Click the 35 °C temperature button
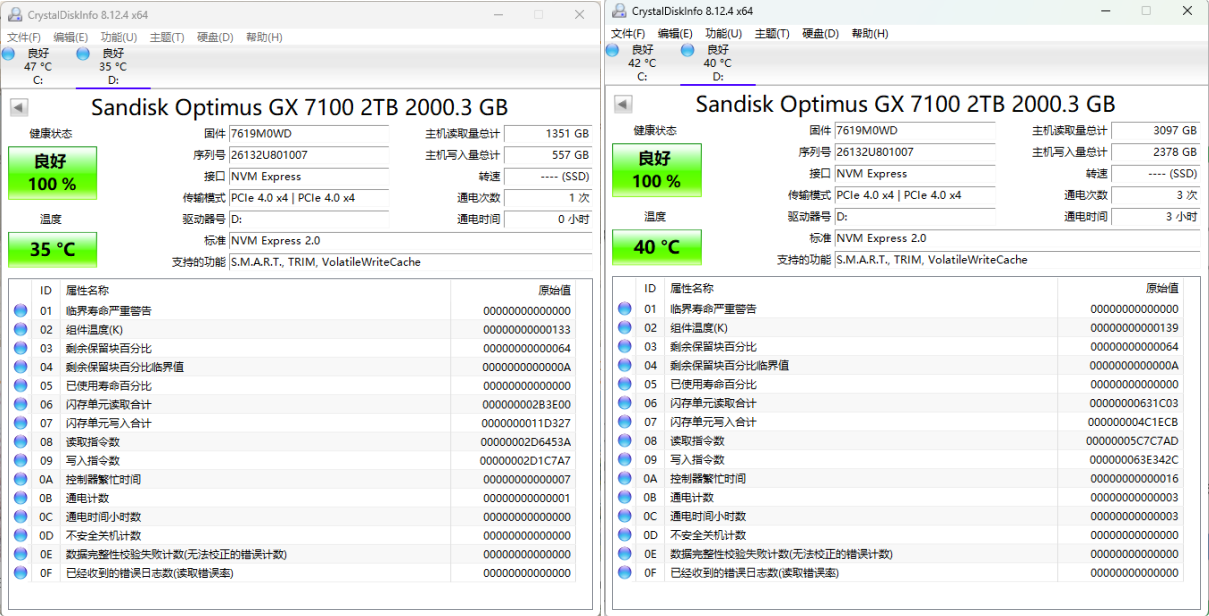1209x616 pixels. coord(52,250)
